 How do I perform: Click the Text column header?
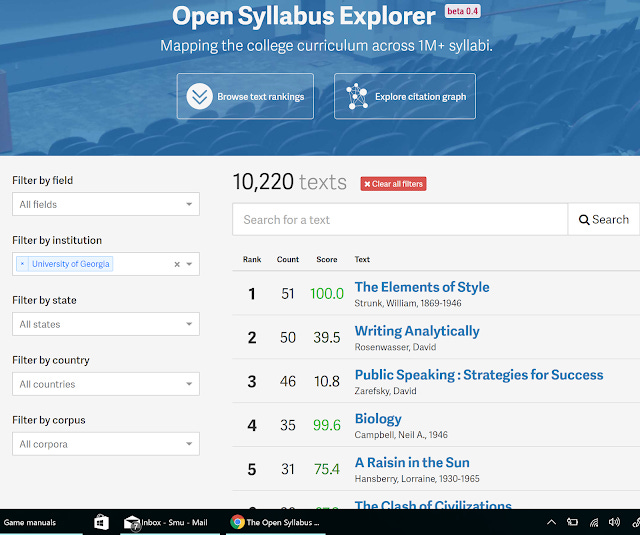[x=362, y=260]
